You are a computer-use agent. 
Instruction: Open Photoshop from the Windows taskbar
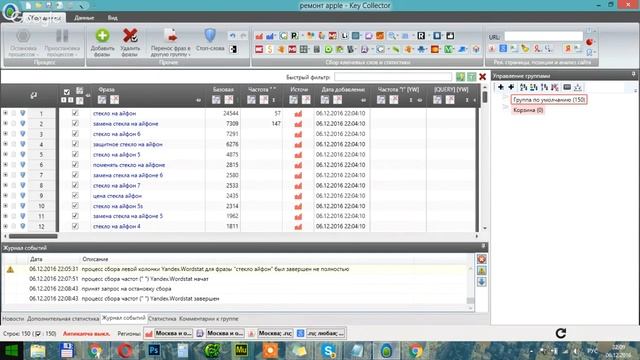coord(154,350)
